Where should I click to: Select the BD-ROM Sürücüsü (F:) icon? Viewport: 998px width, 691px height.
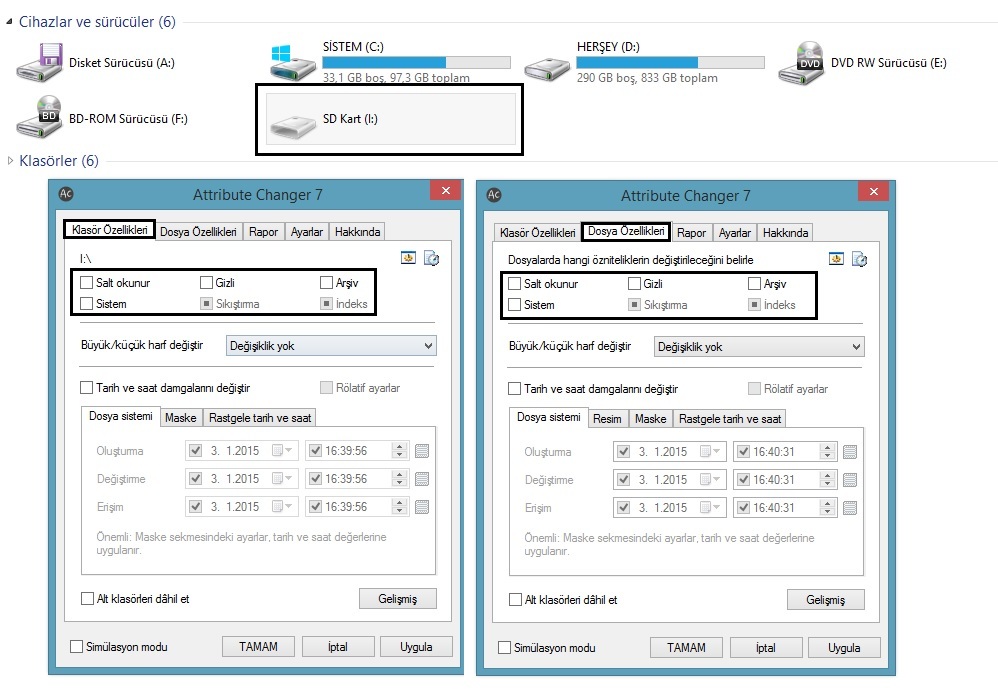click(39, 117)
